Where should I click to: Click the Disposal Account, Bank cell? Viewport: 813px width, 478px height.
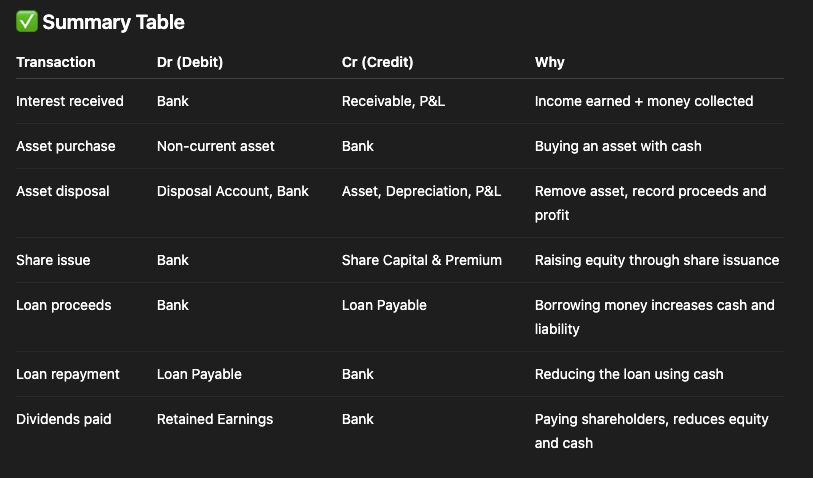(233, 191)
